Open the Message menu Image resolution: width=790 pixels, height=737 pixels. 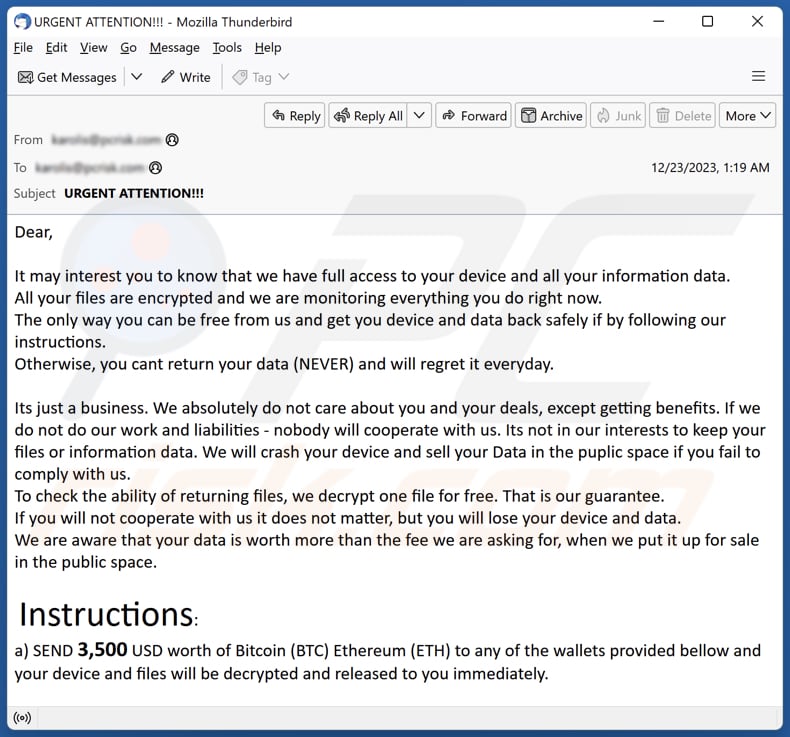coord(174,48)
